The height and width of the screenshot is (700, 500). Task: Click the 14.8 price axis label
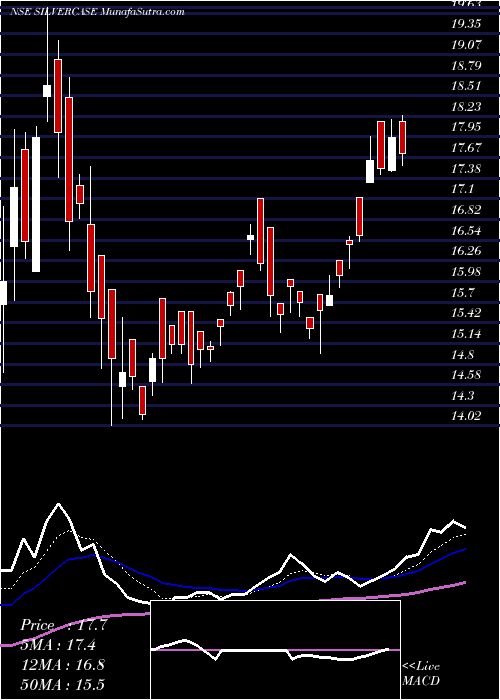point(462,355)
